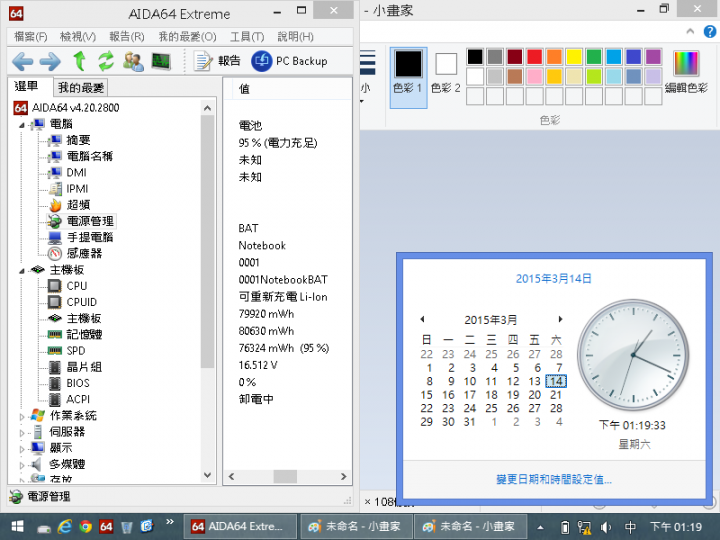Select the DMI tree item
720x540 pixels.
tap(76, 172)
